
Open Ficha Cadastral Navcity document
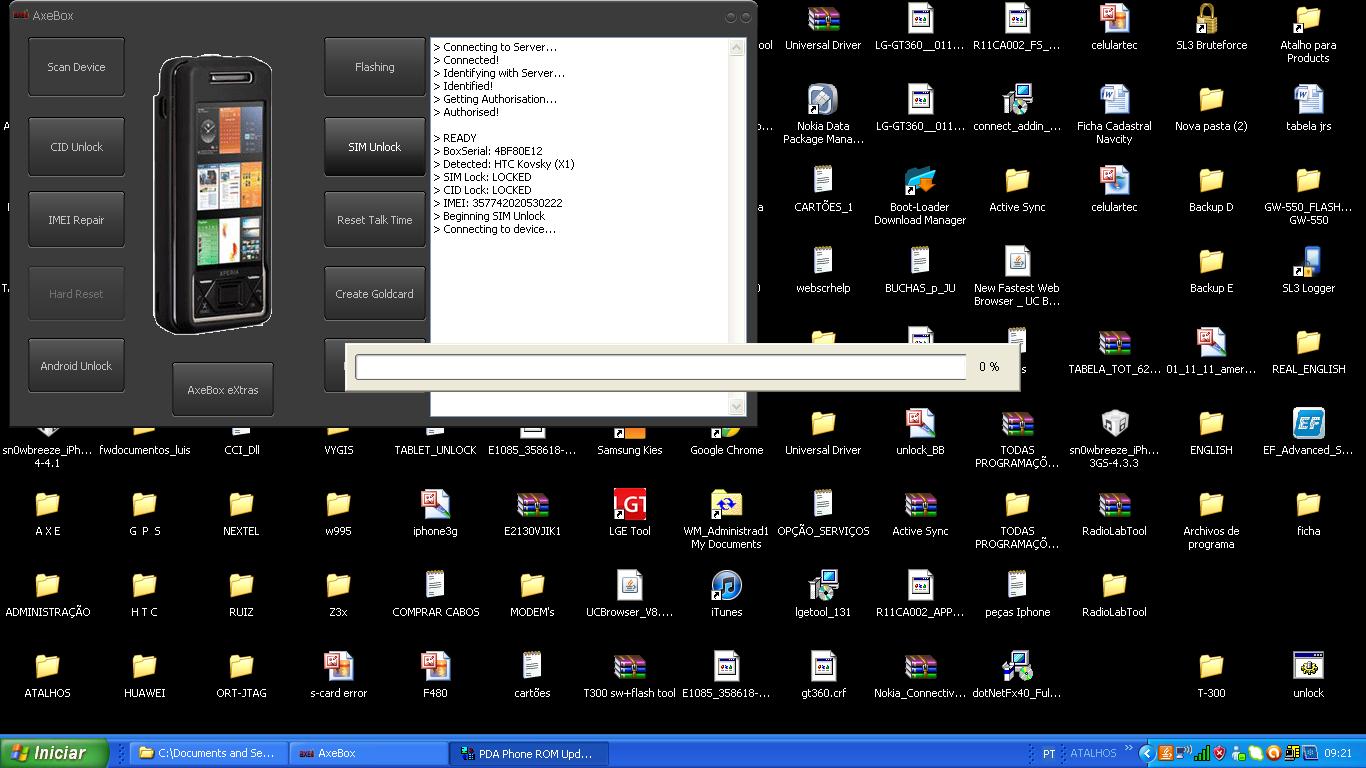point(1114,114)
